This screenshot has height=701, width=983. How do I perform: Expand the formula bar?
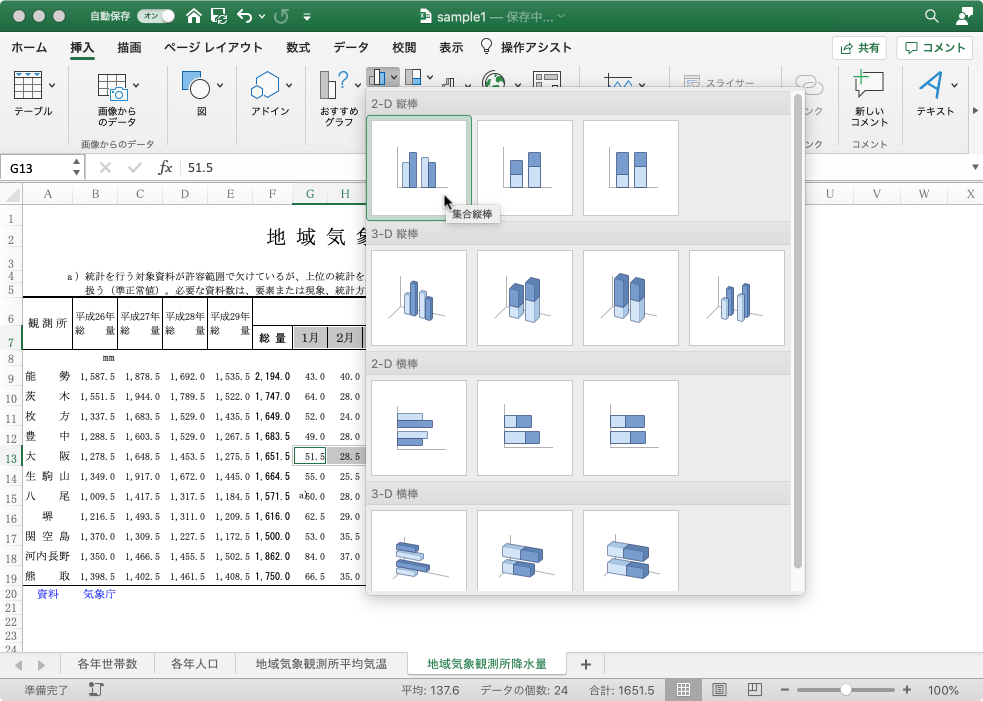click(975, 167)
